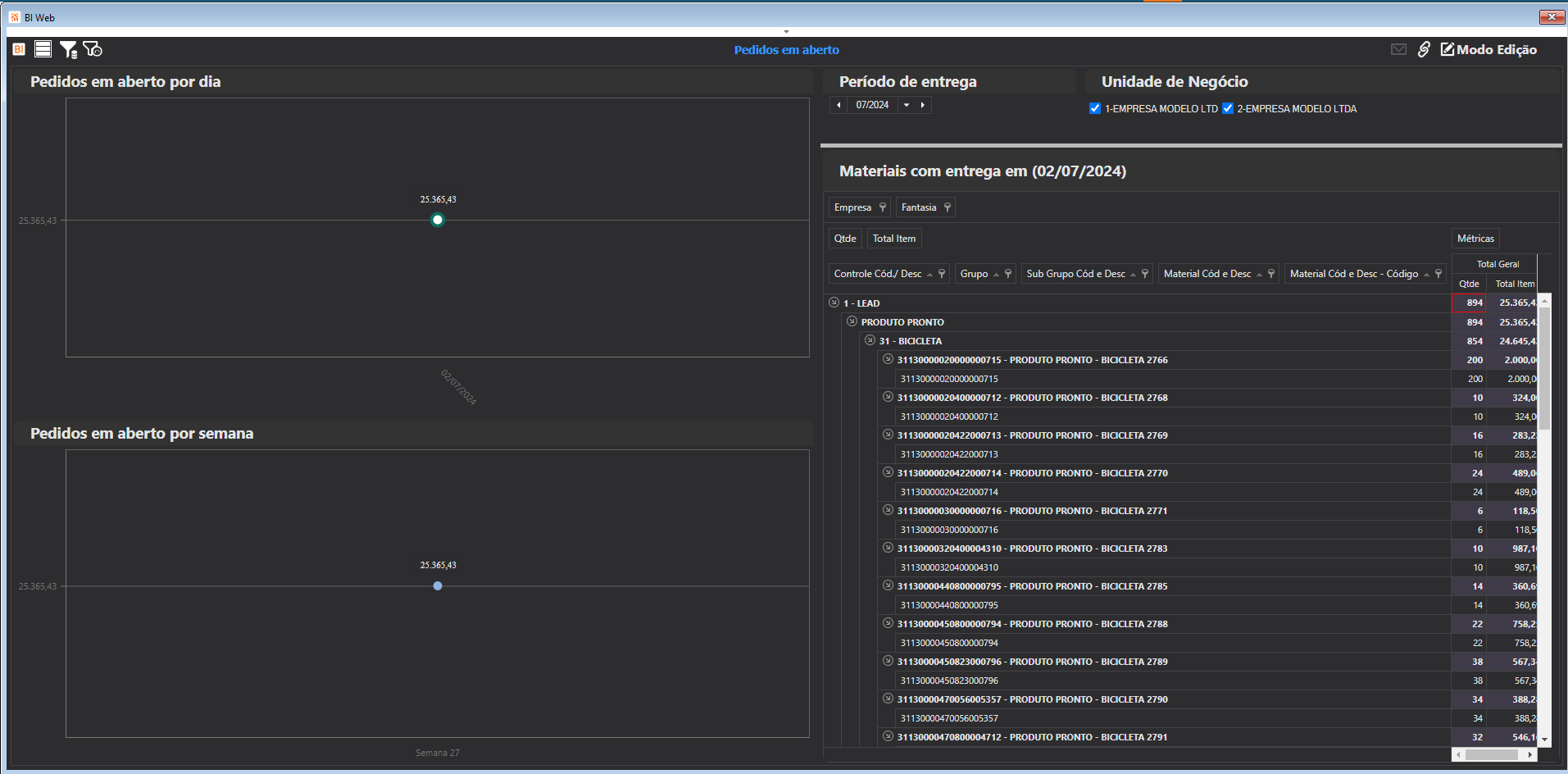This screenshot has width=1568, height=774.
Task: Collapse the BICICLETA 2768 material row
Action: [888, 397]
